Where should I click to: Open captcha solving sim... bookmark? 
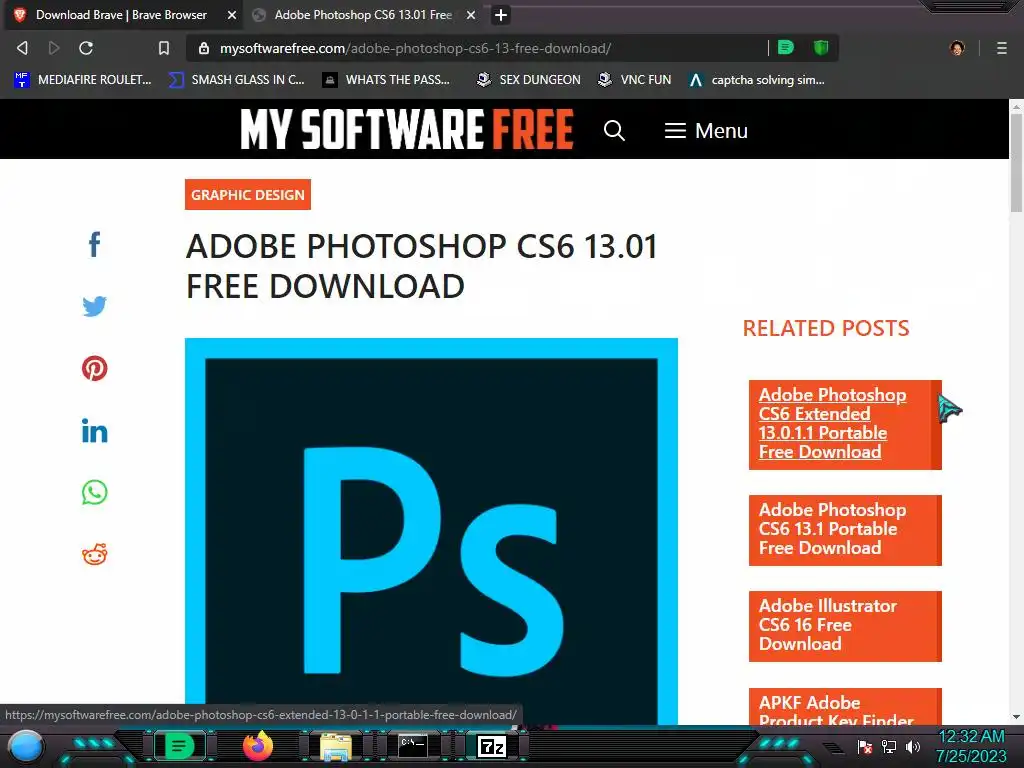(757, 80)
